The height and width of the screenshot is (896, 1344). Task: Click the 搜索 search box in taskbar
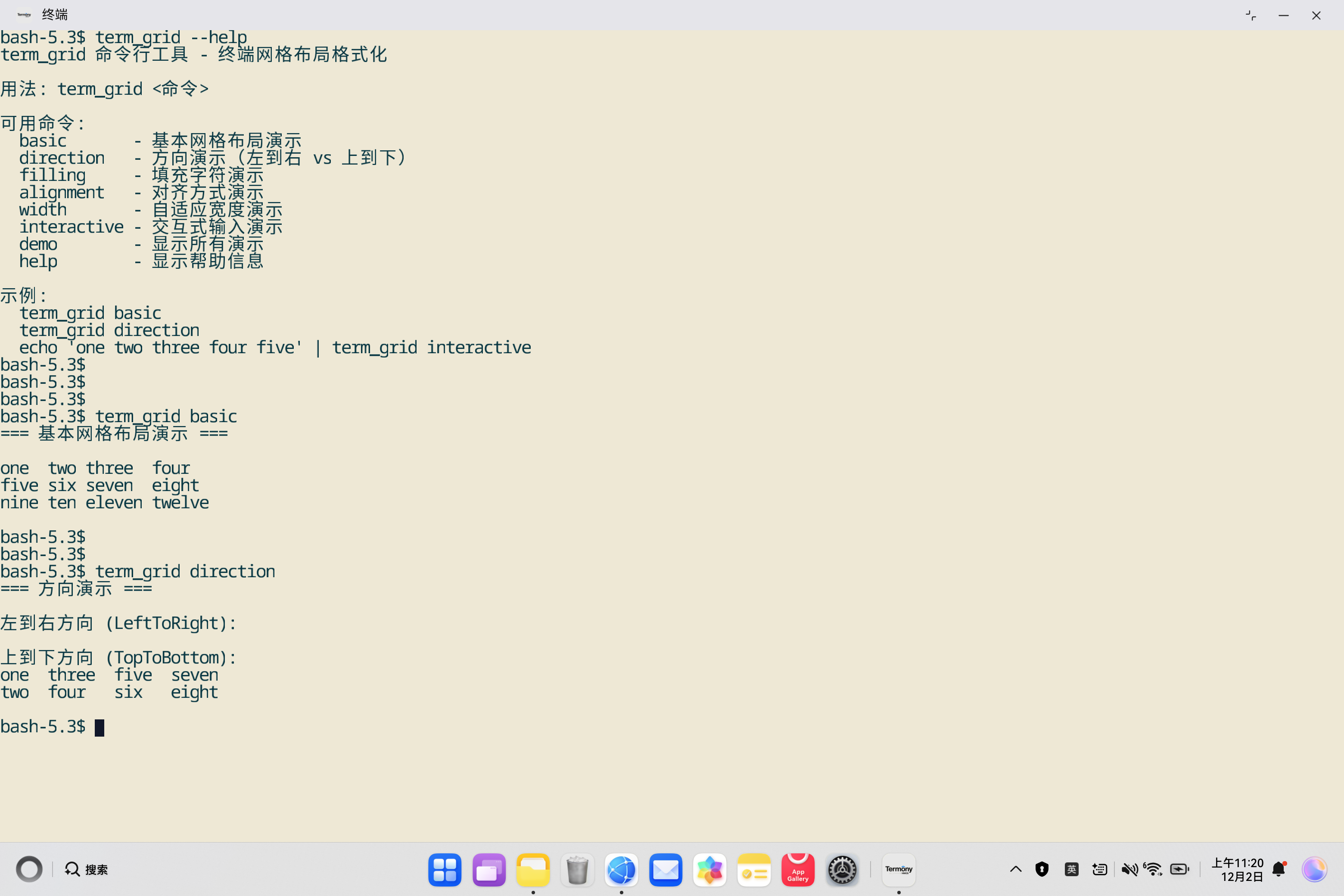pyautogui.click(x=87, y=869)
